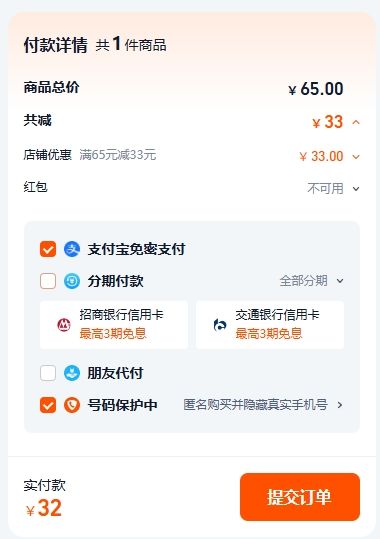Click the 满65元减33元 discount description
Viewport: 380px width, 539px height.
(x=118, y=155)
